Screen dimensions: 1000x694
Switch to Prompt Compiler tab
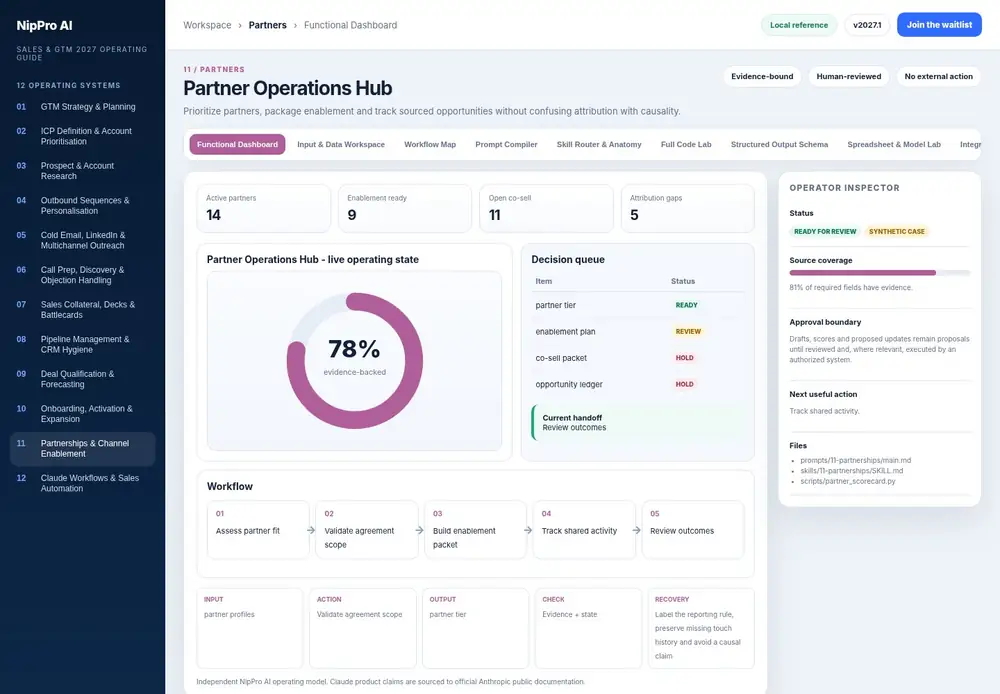(x=506, y=144)
